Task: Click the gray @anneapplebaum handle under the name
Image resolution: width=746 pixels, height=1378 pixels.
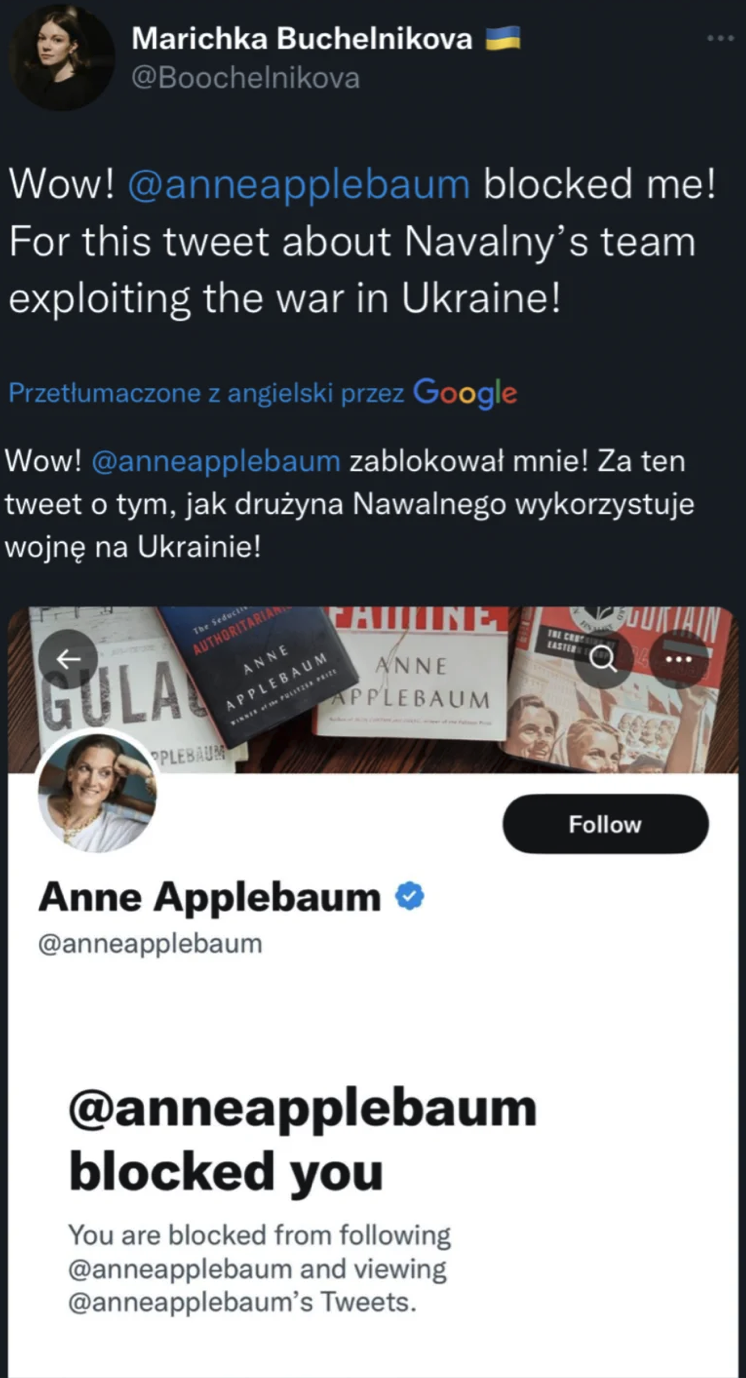Action: pos(150,944)
